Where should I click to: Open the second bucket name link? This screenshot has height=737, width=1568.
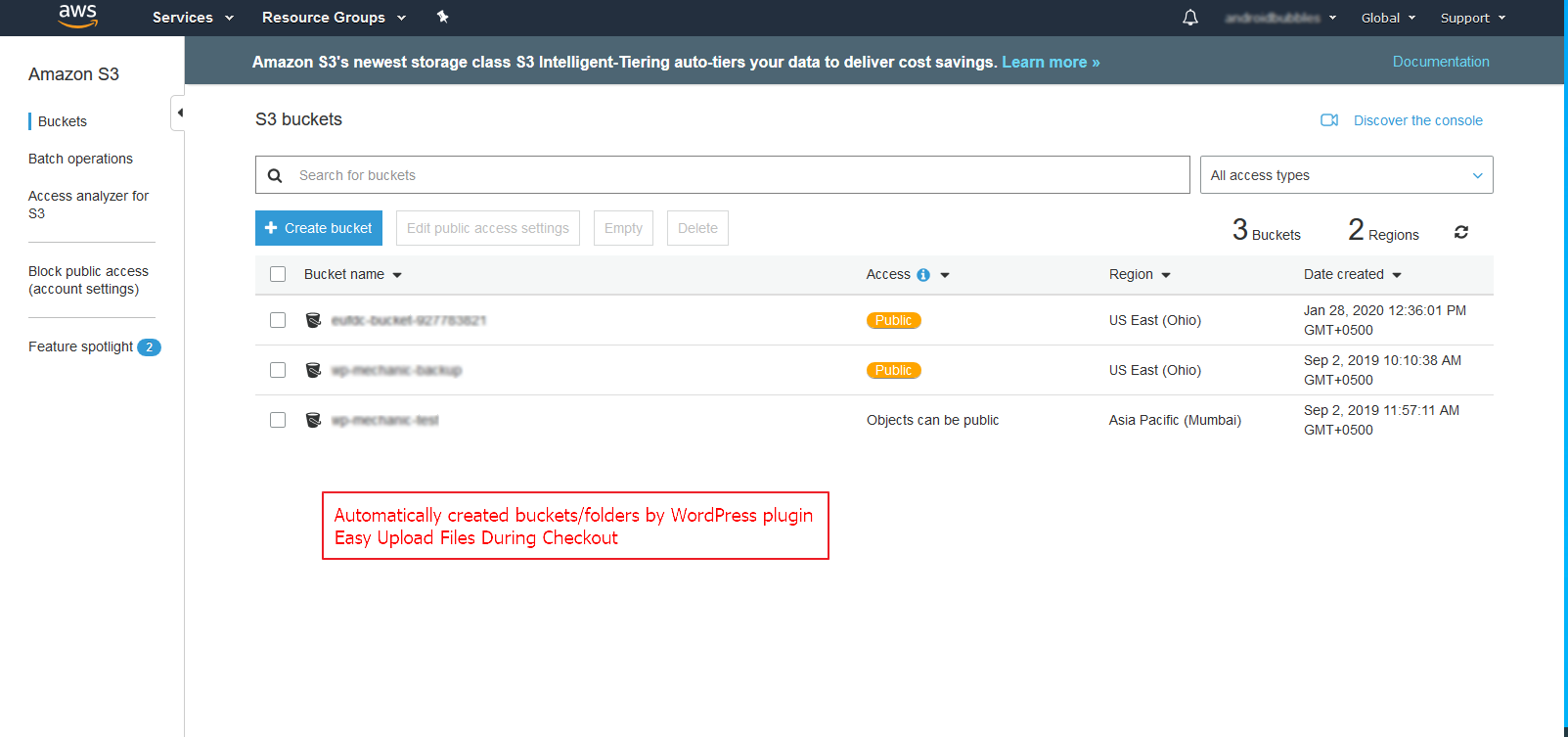click(396, 370)
